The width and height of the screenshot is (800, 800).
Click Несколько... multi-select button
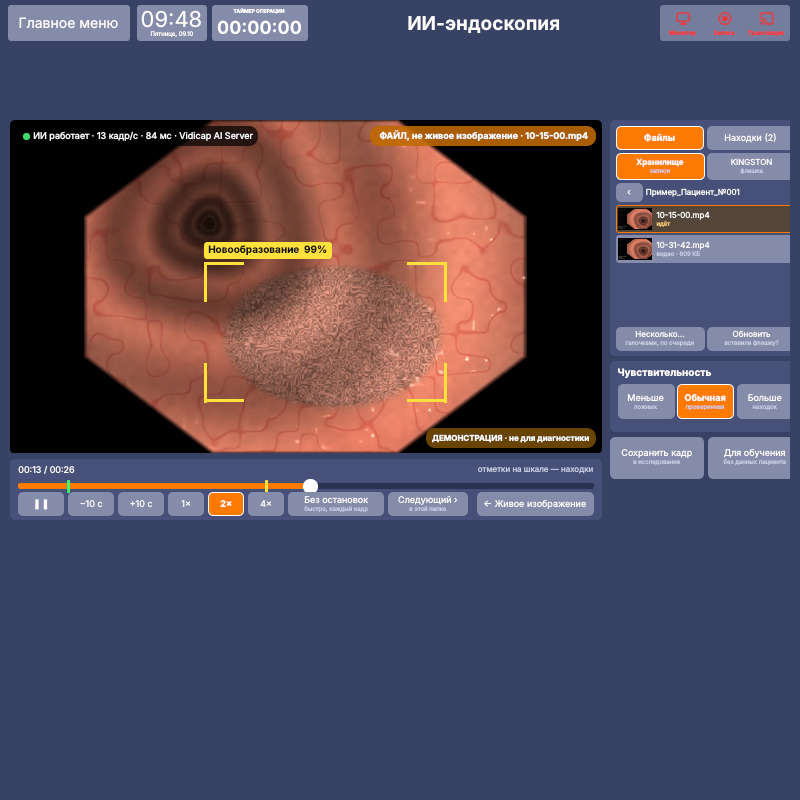pos(660,339)
